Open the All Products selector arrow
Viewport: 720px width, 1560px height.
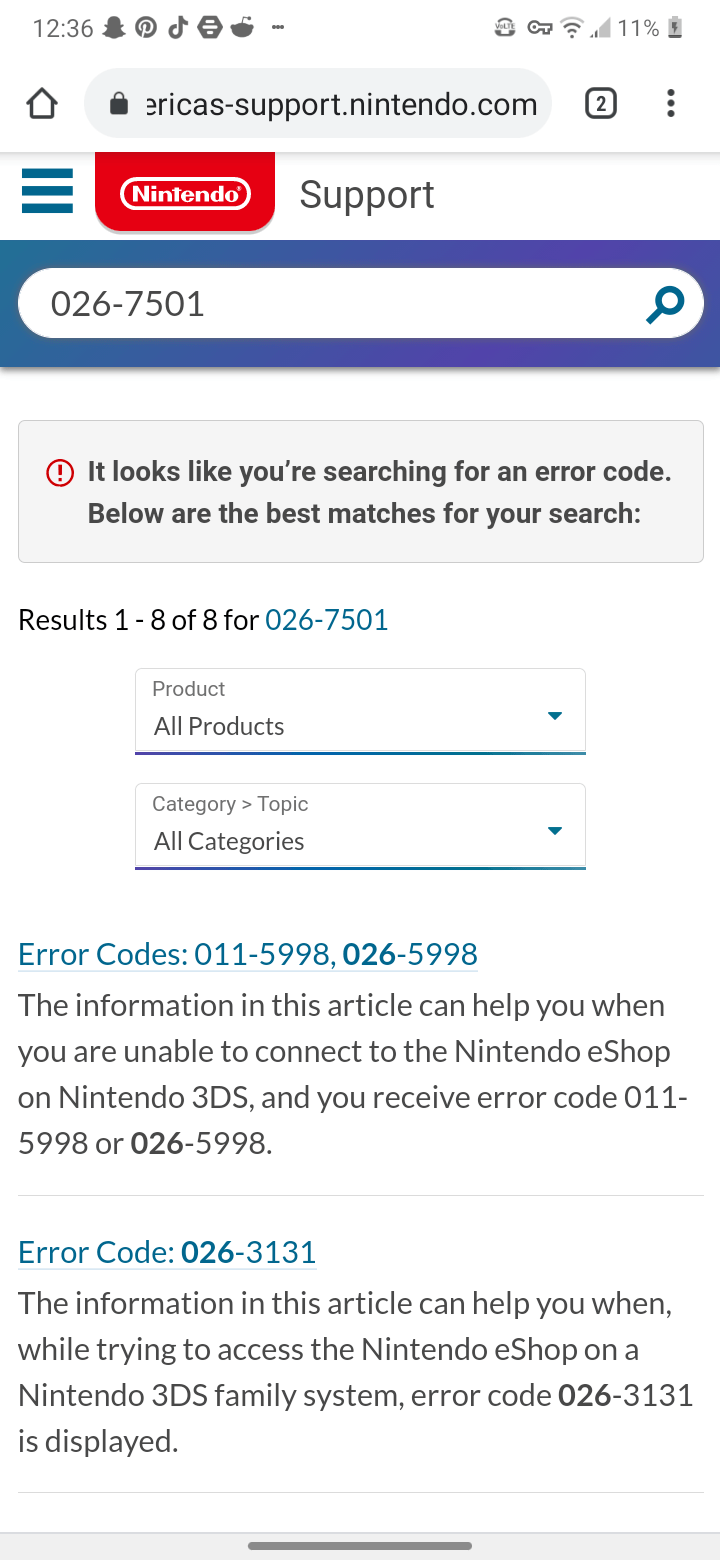[x=554, y=715]
